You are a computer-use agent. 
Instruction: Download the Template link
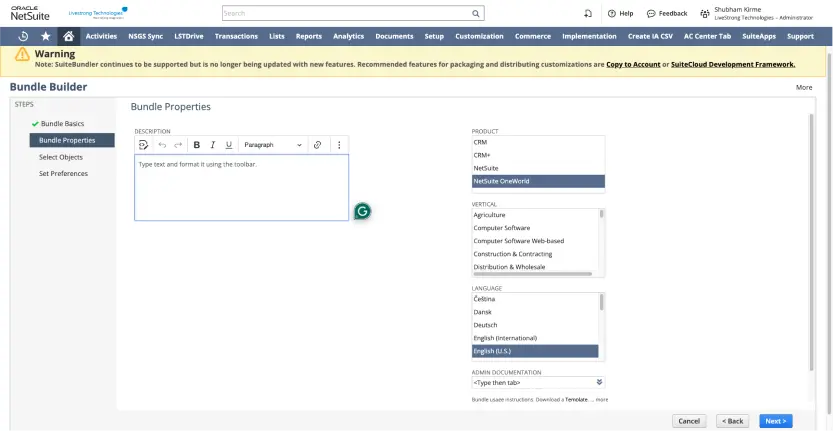576,399
